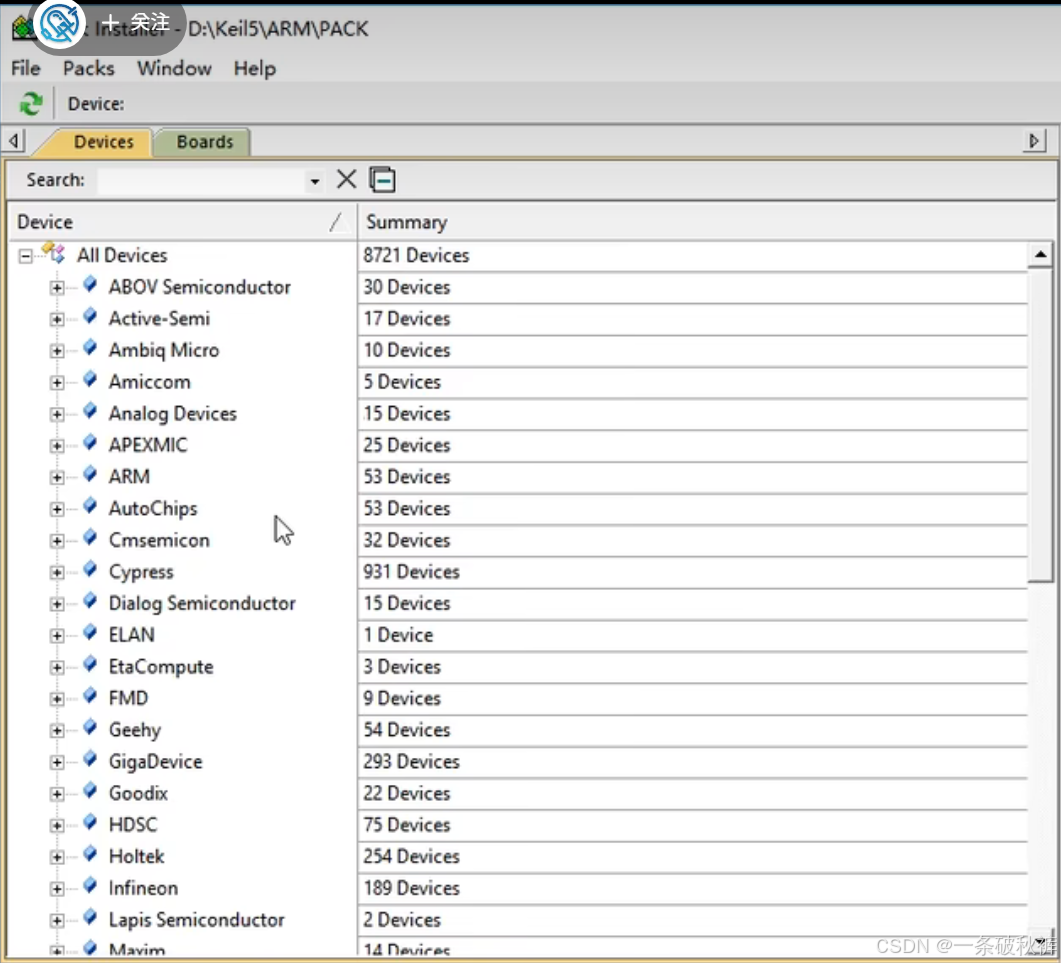
Task: Click the right tab scroll arrow
Action: click(1034, 141)
